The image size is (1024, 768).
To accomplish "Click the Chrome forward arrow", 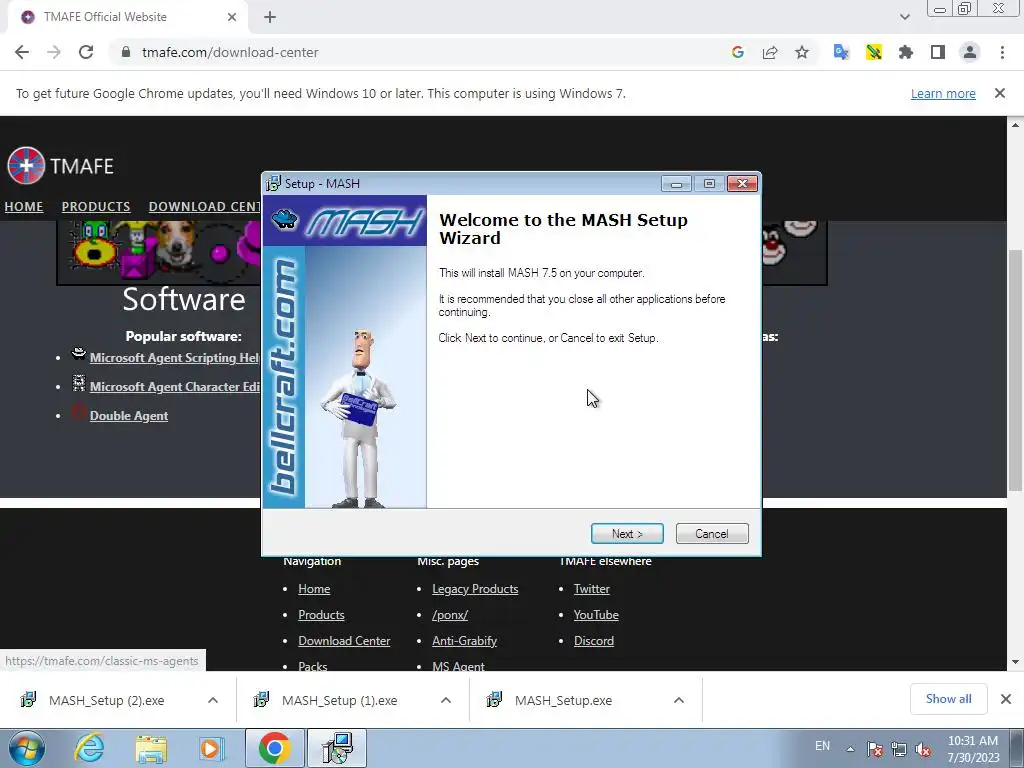I will (x=54, y=52).
